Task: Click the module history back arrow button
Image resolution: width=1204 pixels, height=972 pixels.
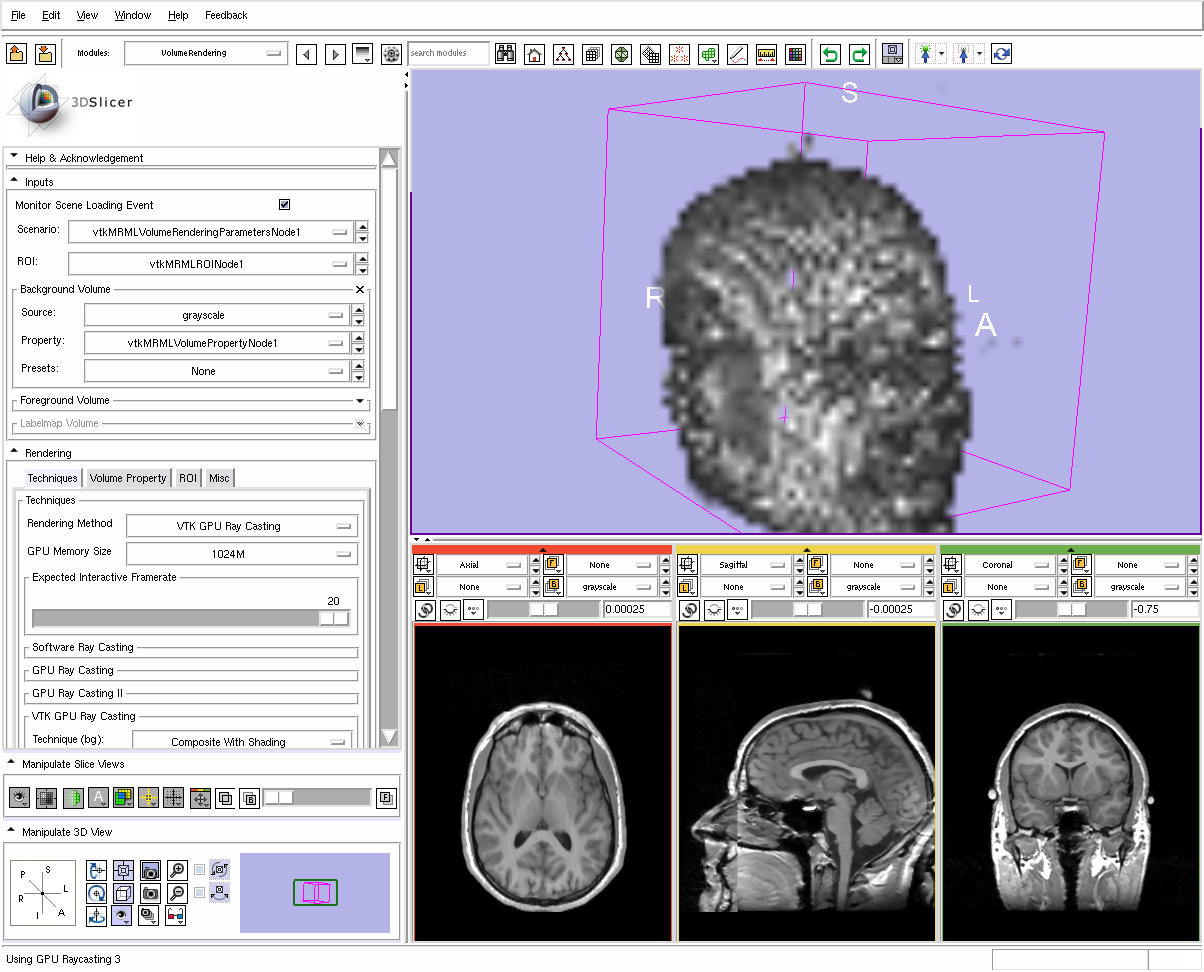Action: [307, 54]
